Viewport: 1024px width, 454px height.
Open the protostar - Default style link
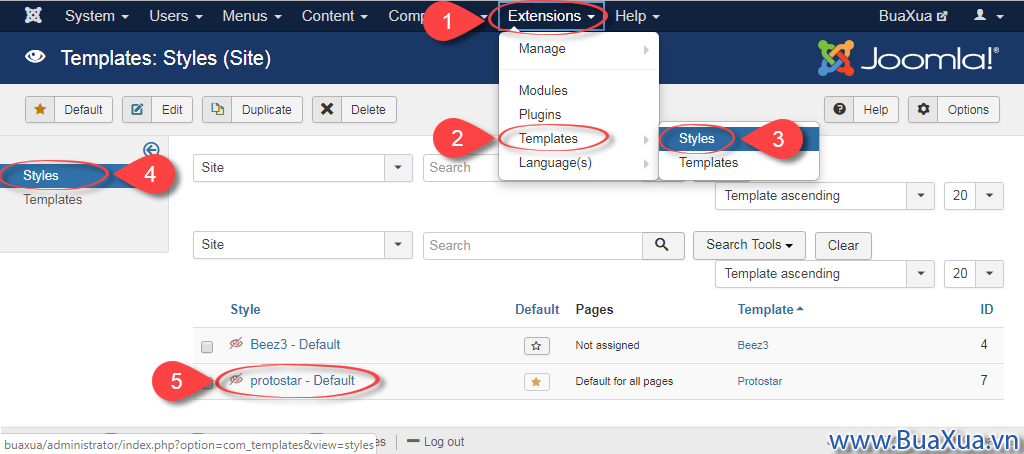point(302,380)
